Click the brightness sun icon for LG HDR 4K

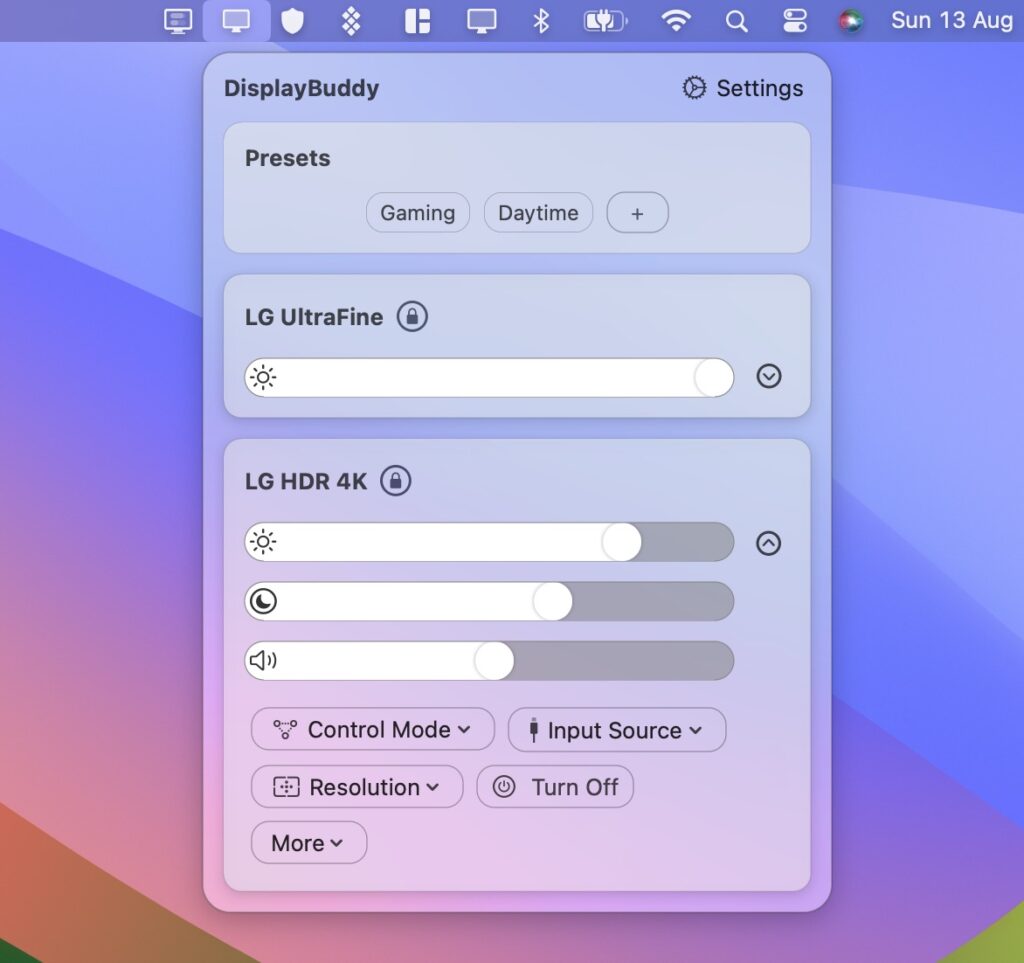coord(262,541)
